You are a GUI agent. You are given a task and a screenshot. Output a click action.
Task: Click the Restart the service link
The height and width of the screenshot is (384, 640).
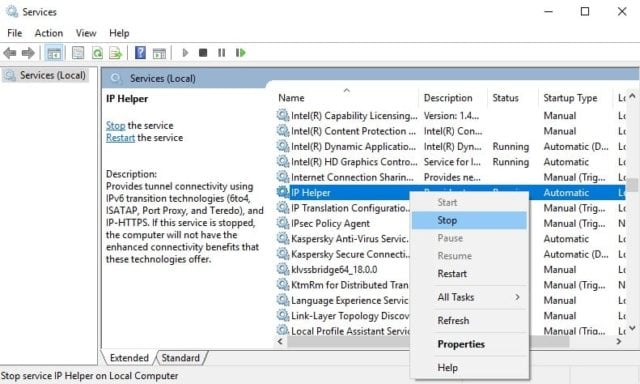click(120, 138)
